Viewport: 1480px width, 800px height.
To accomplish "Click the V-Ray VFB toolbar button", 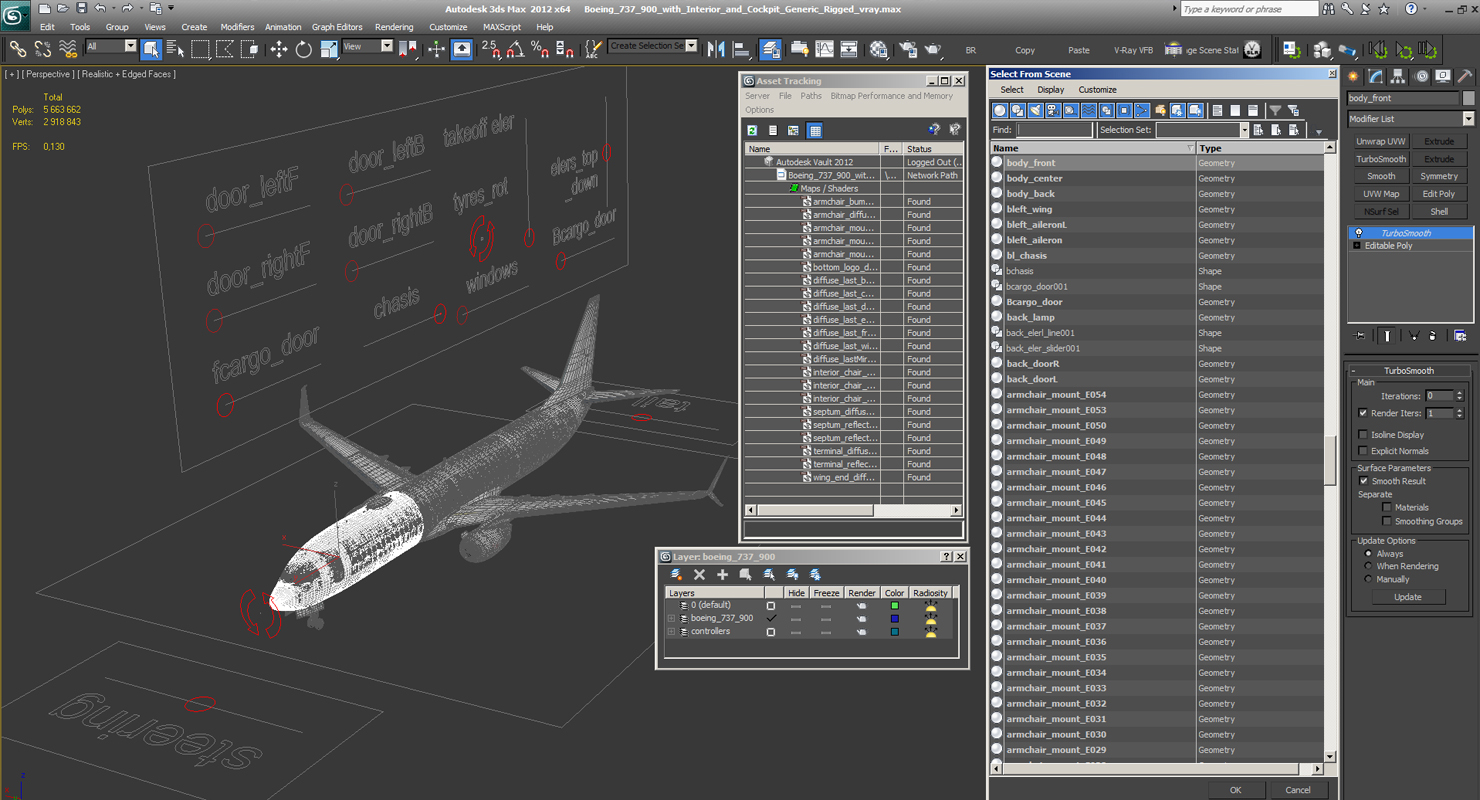I will pyautogui.click(x=1133, y=50).
